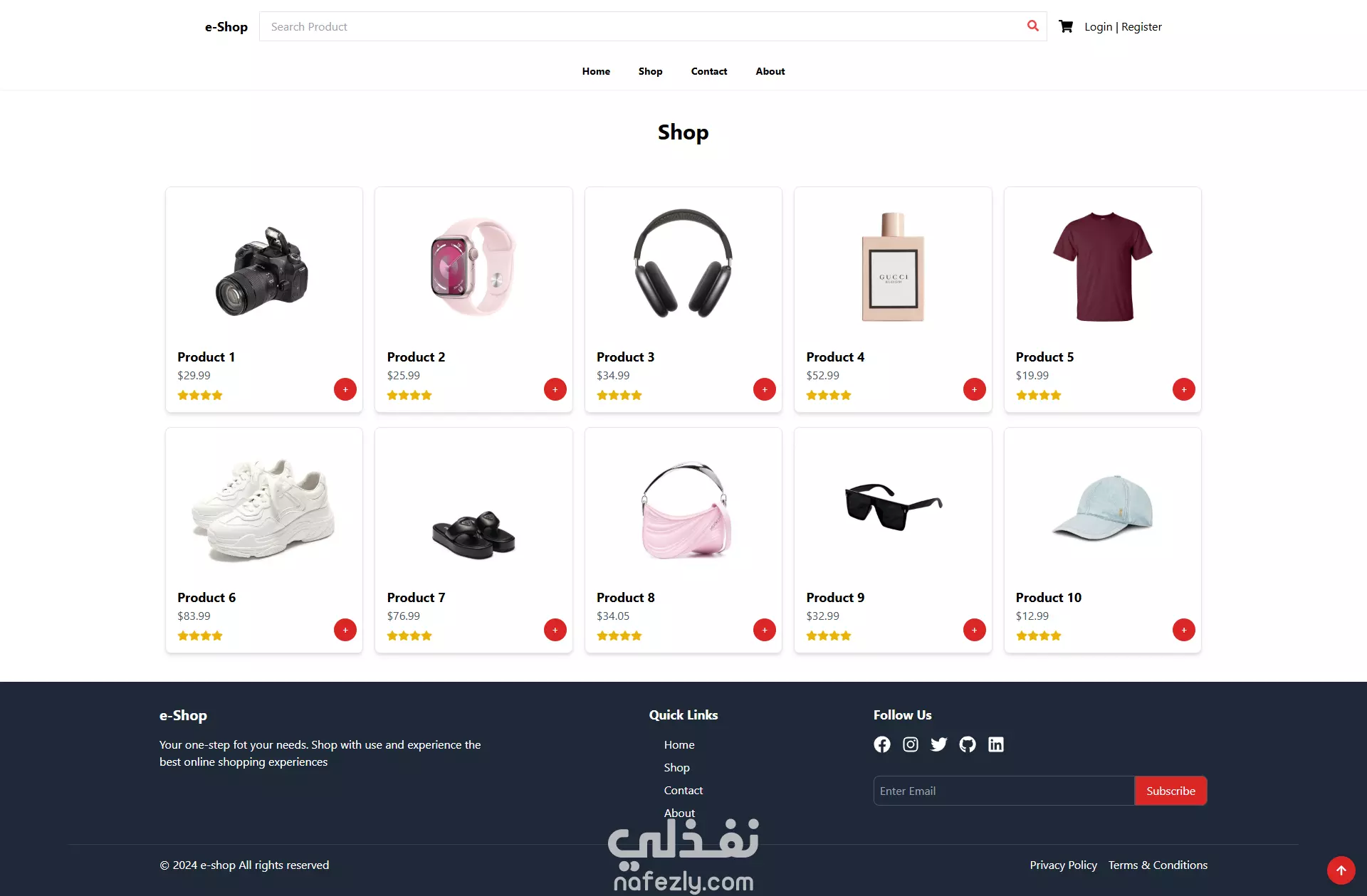Screen dimensions: 1367x896
Task: Open the shopping cart icon
Action: pyautogui.click(x=1066, y=26)
